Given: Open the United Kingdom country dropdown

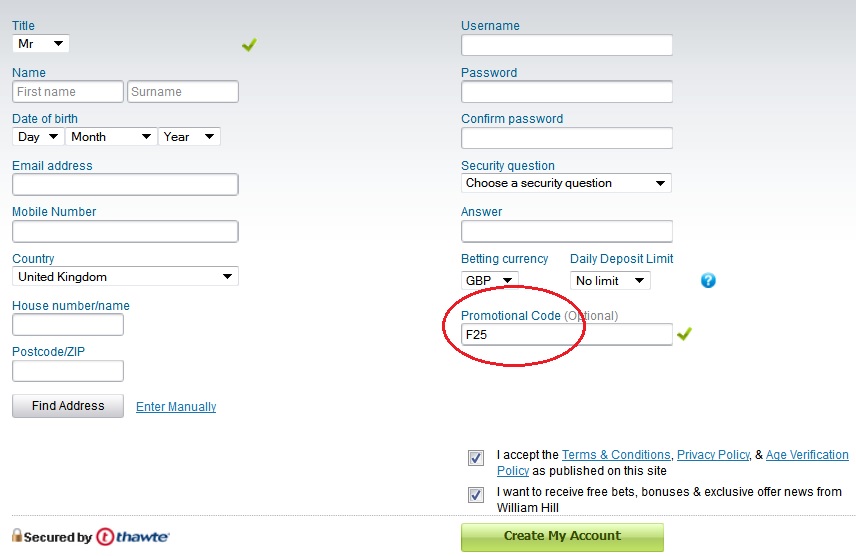Looking at the screenshot, I should [126, 276].
